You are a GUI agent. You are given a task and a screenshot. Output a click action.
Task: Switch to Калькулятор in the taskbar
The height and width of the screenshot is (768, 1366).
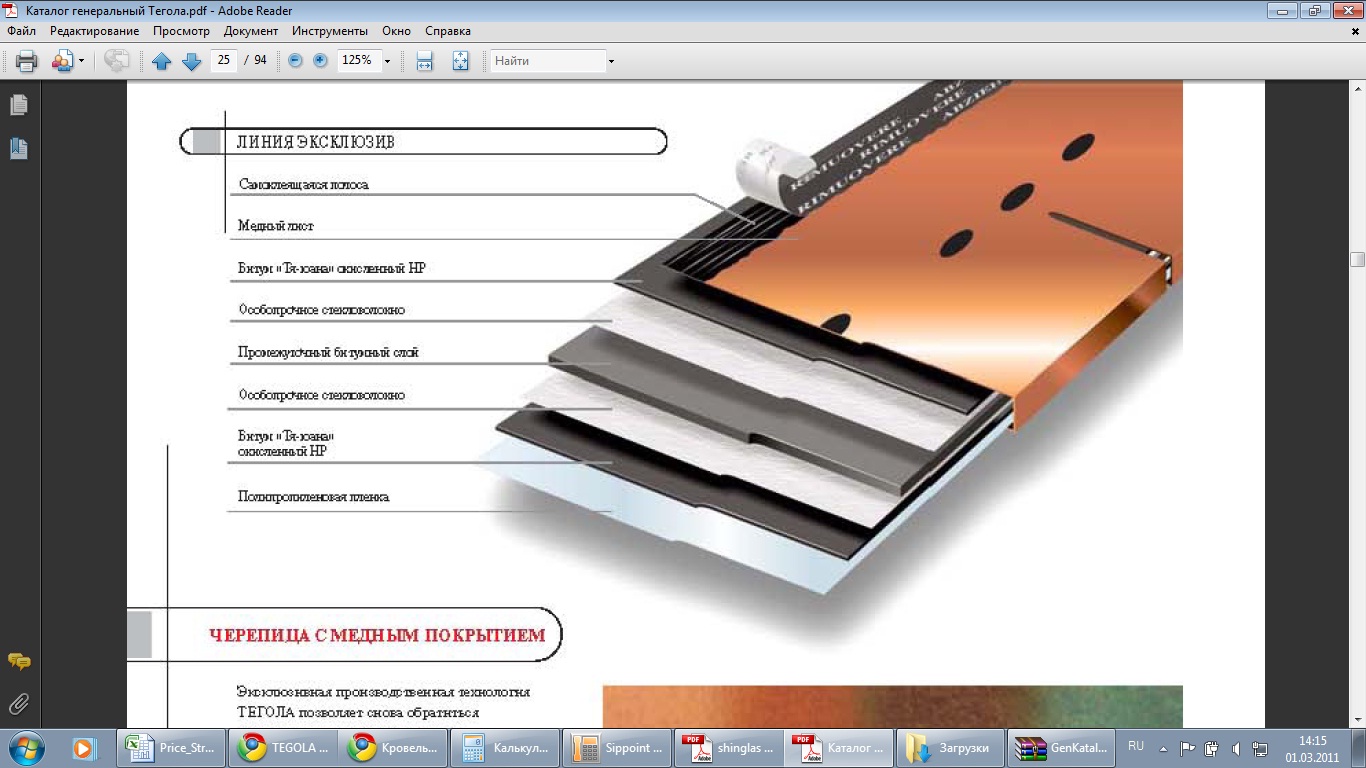pyautogui.click(x=505, y=748)
